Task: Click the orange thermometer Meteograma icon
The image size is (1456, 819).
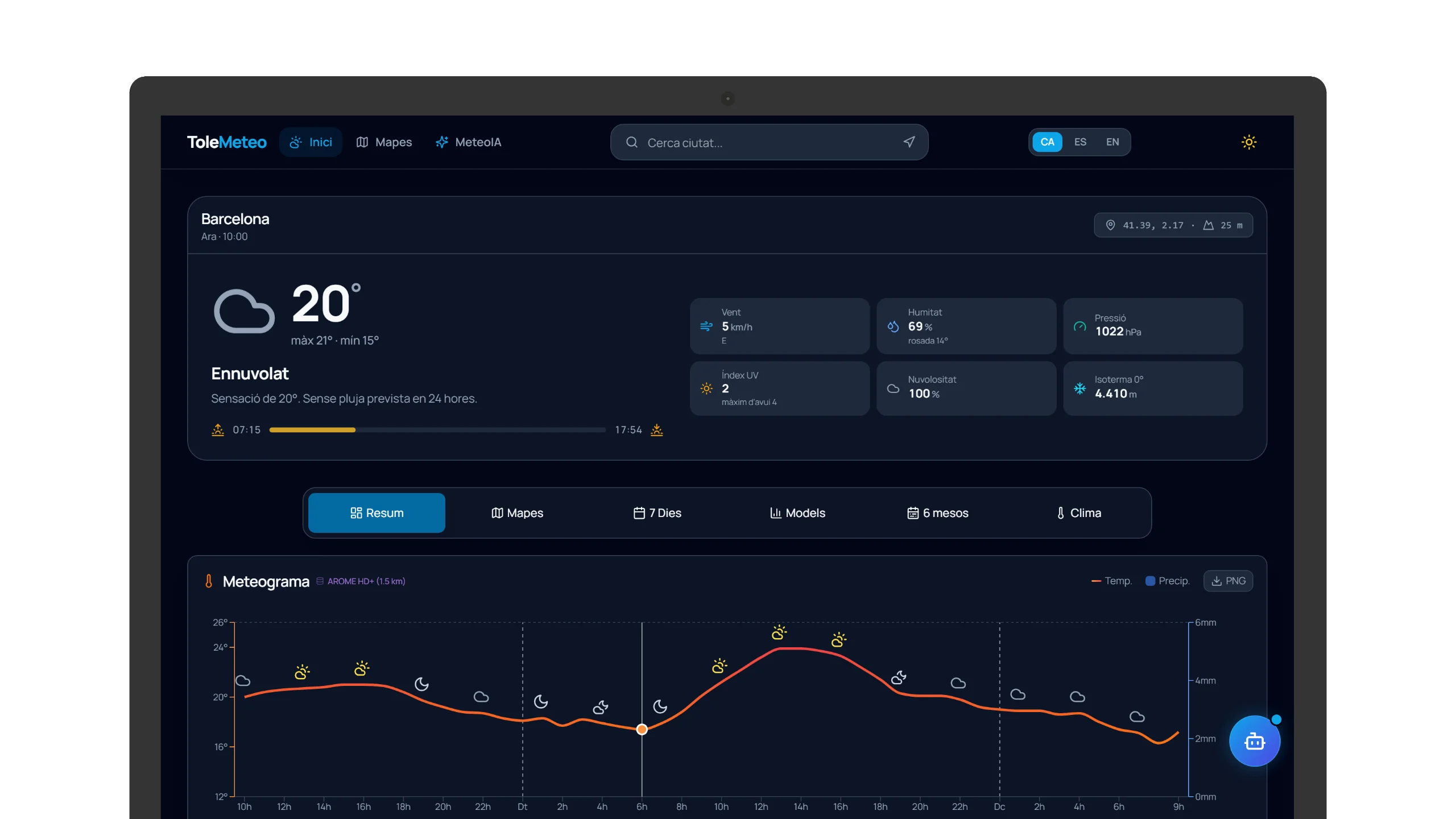Action: 209,581
